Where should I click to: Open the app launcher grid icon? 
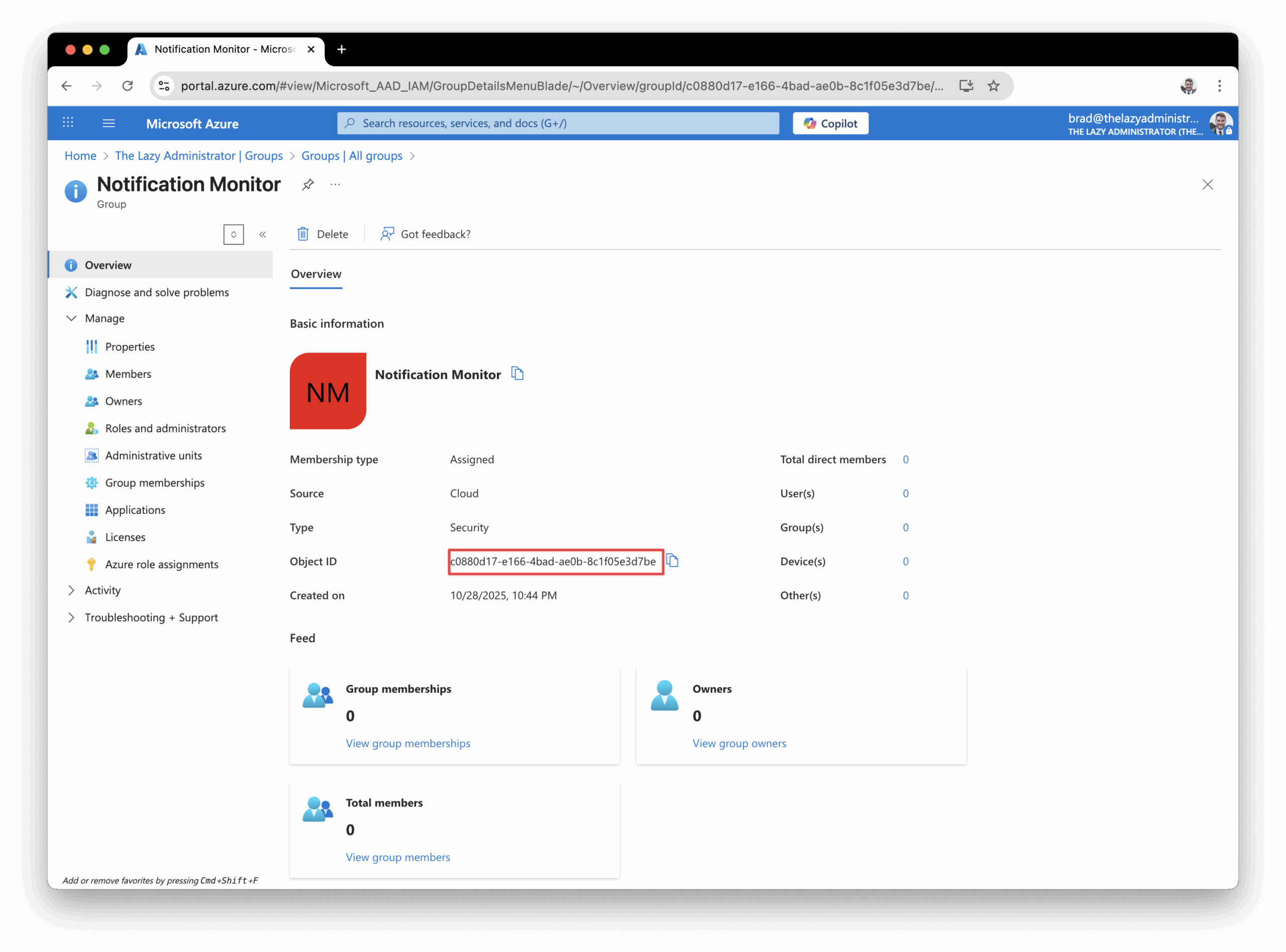68,123
